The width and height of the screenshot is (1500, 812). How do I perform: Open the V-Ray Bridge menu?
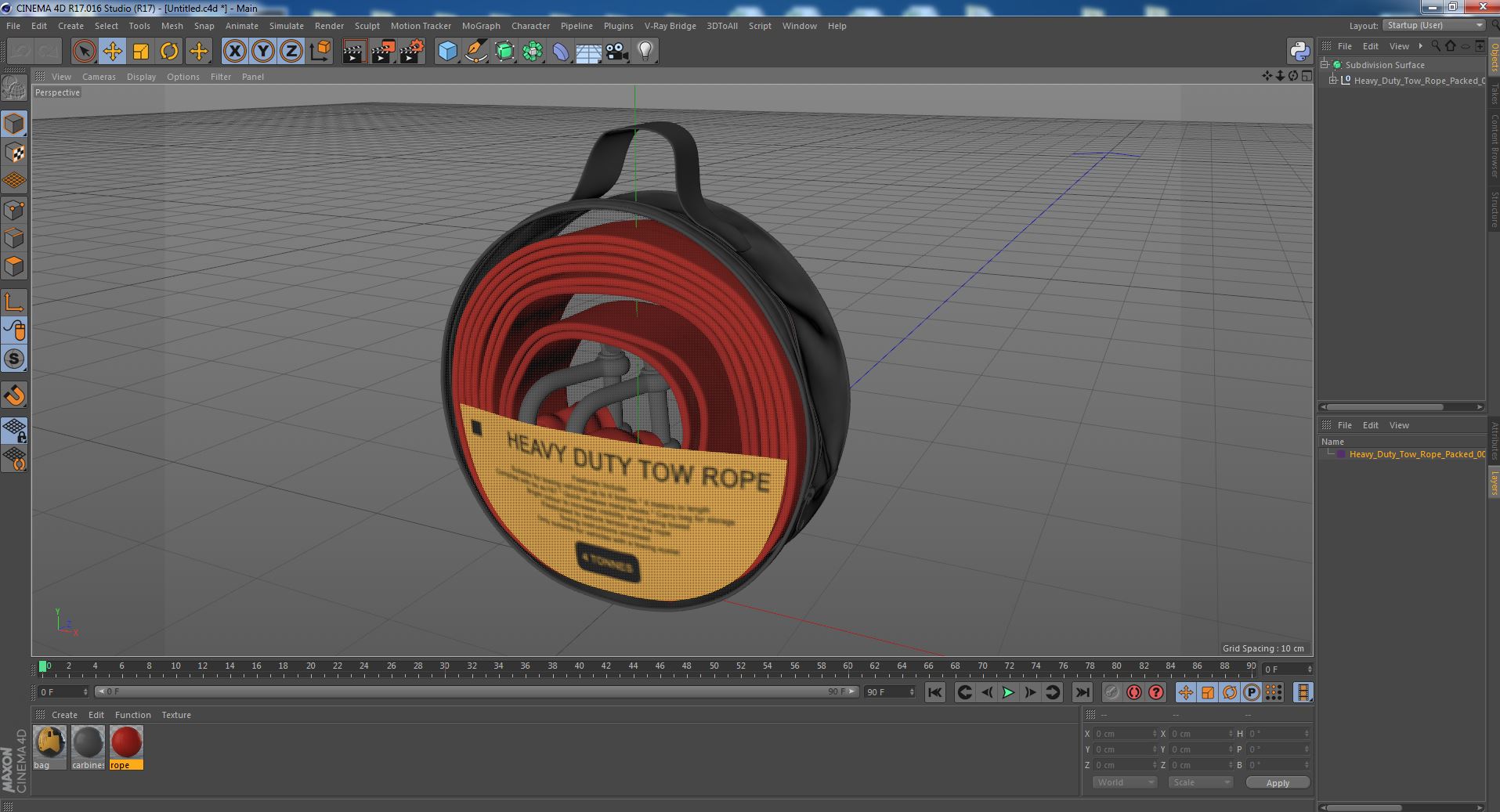670,26
